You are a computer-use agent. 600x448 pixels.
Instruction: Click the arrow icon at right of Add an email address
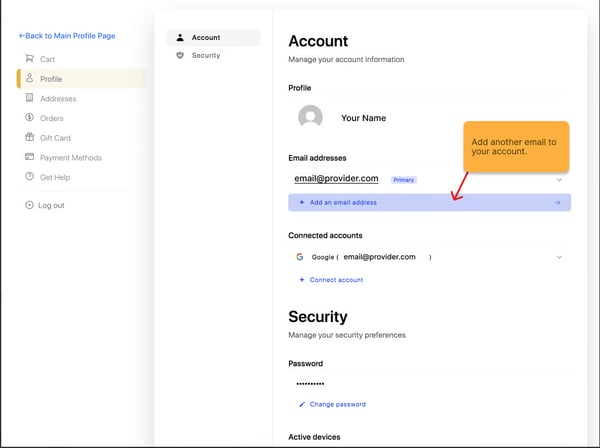[x=557, y=203]
